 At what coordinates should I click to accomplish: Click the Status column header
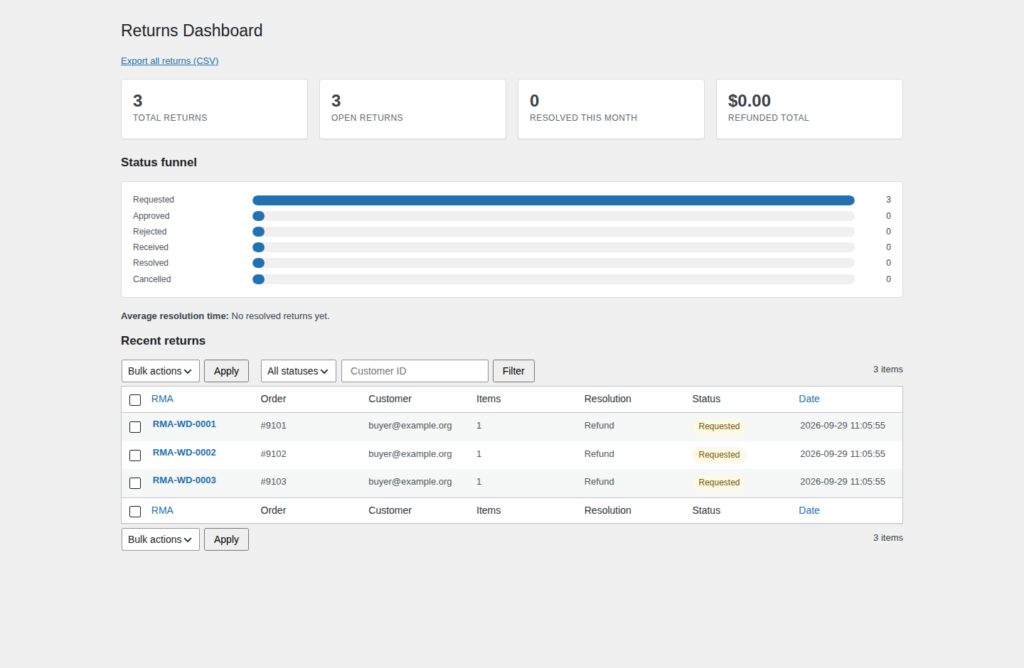[707, 399]
